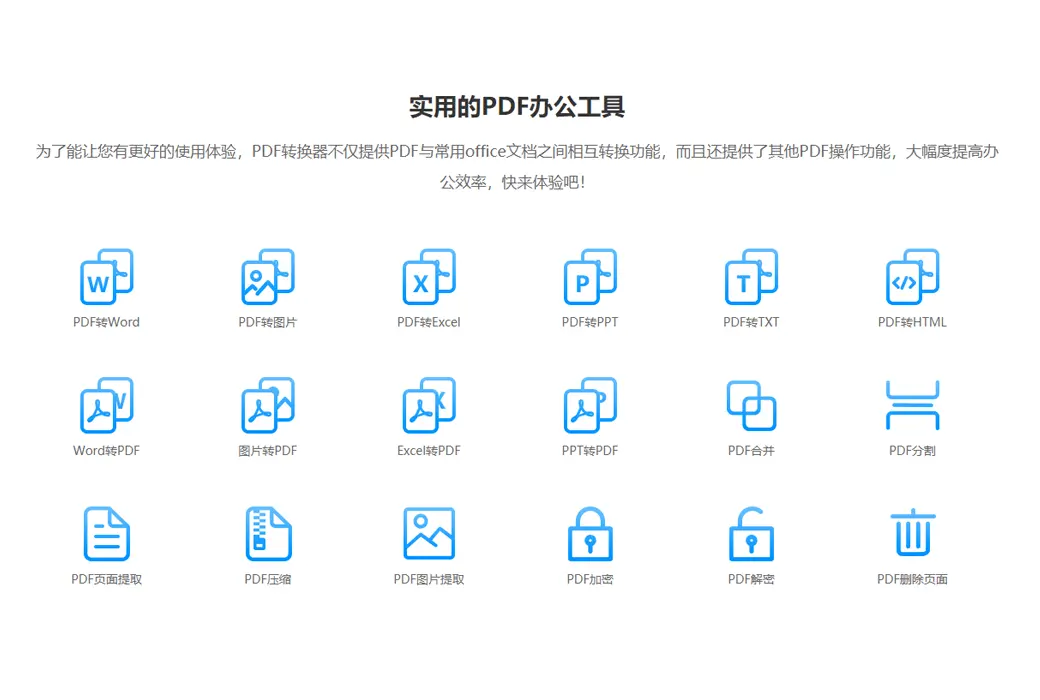Open the PDF压缩 compress icon
The image size is (1040, 700).
(268, 534)
